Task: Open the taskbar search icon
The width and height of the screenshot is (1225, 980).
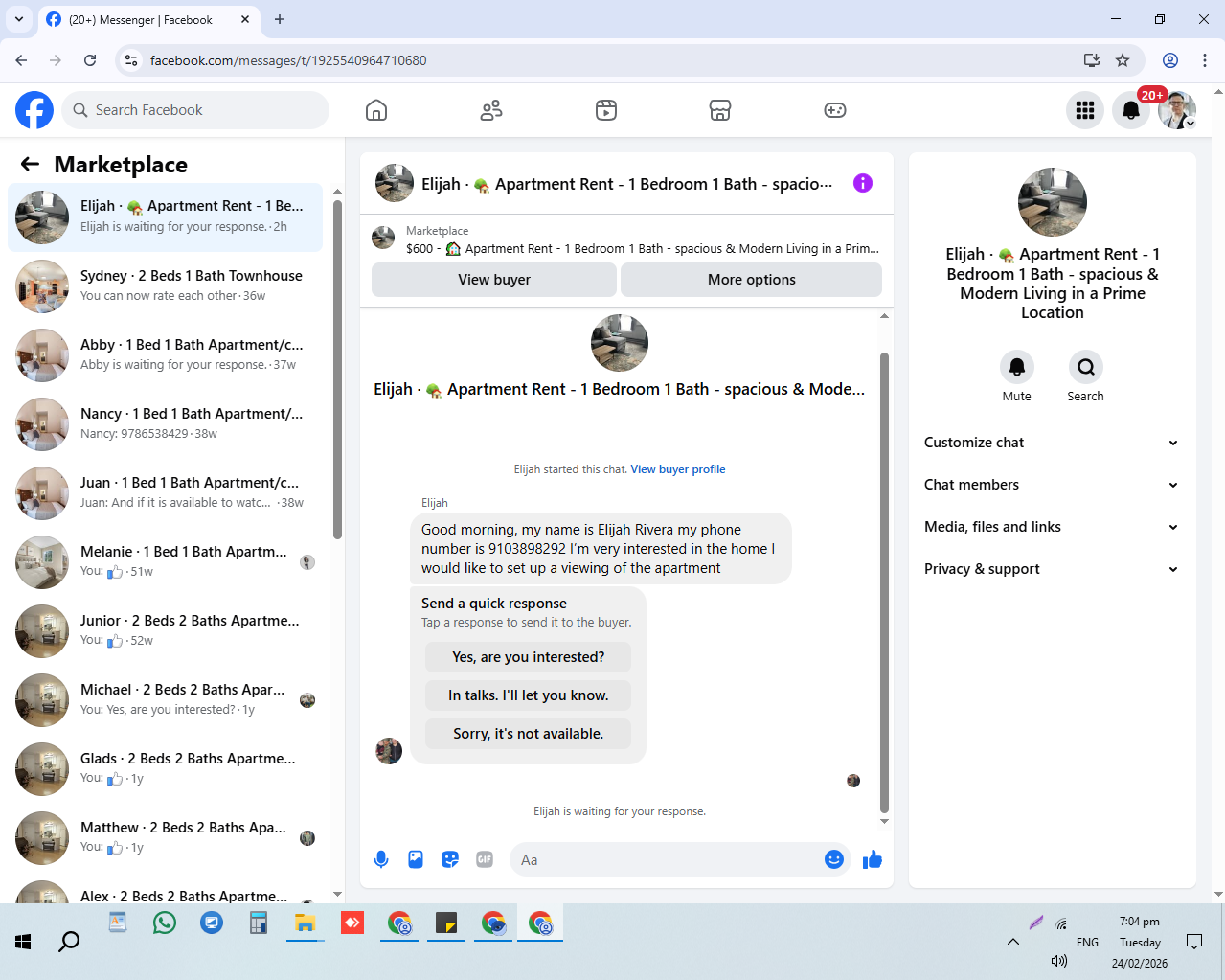Action: coord(69,942)
